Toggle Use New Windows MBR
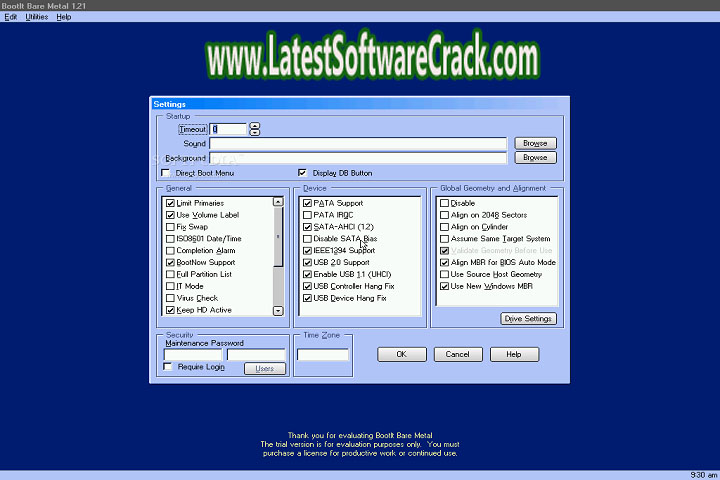 444,286
